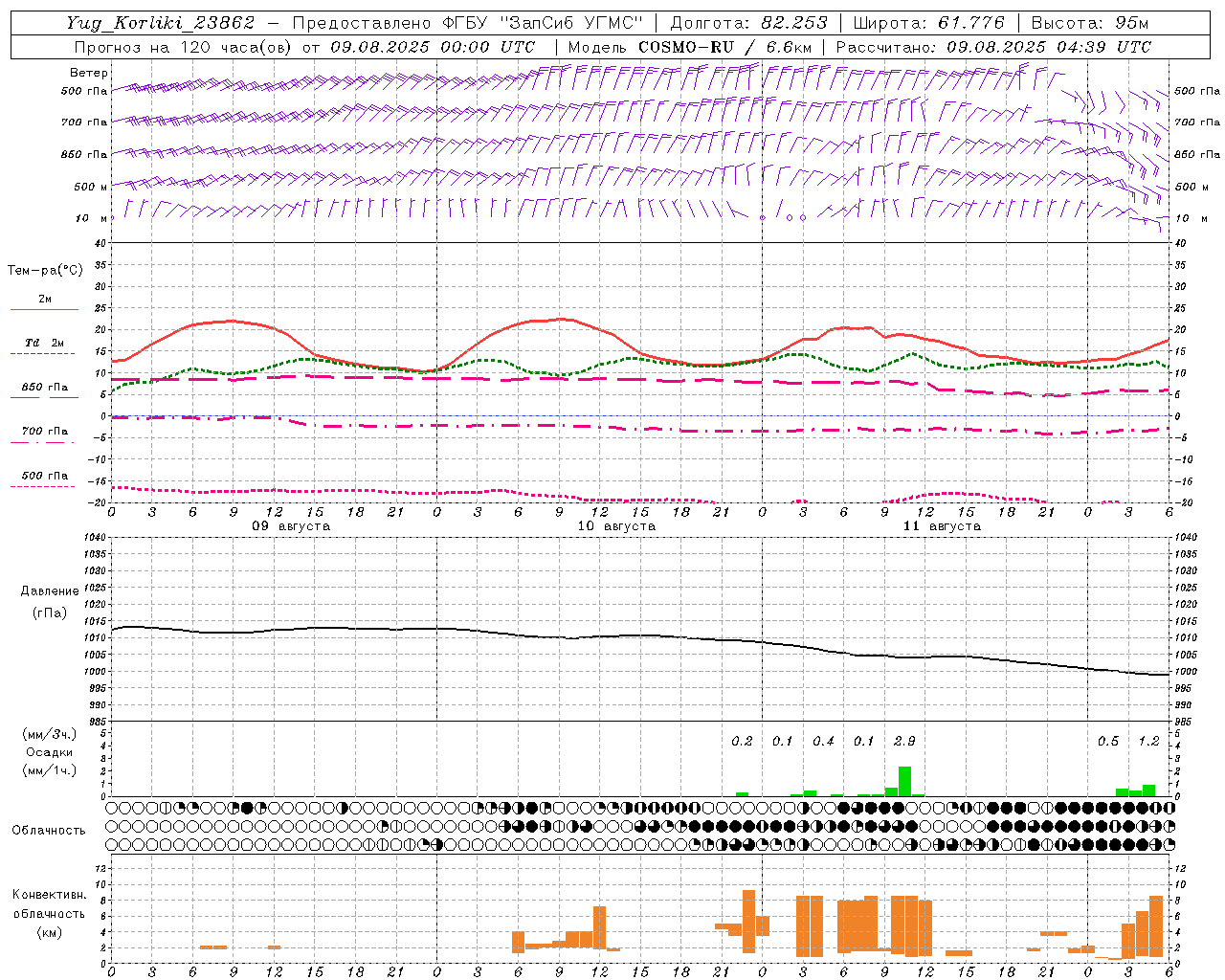Screen dimensions: 1225x980
Task: Click the '10 августа' date label
Action: (616, 526)
